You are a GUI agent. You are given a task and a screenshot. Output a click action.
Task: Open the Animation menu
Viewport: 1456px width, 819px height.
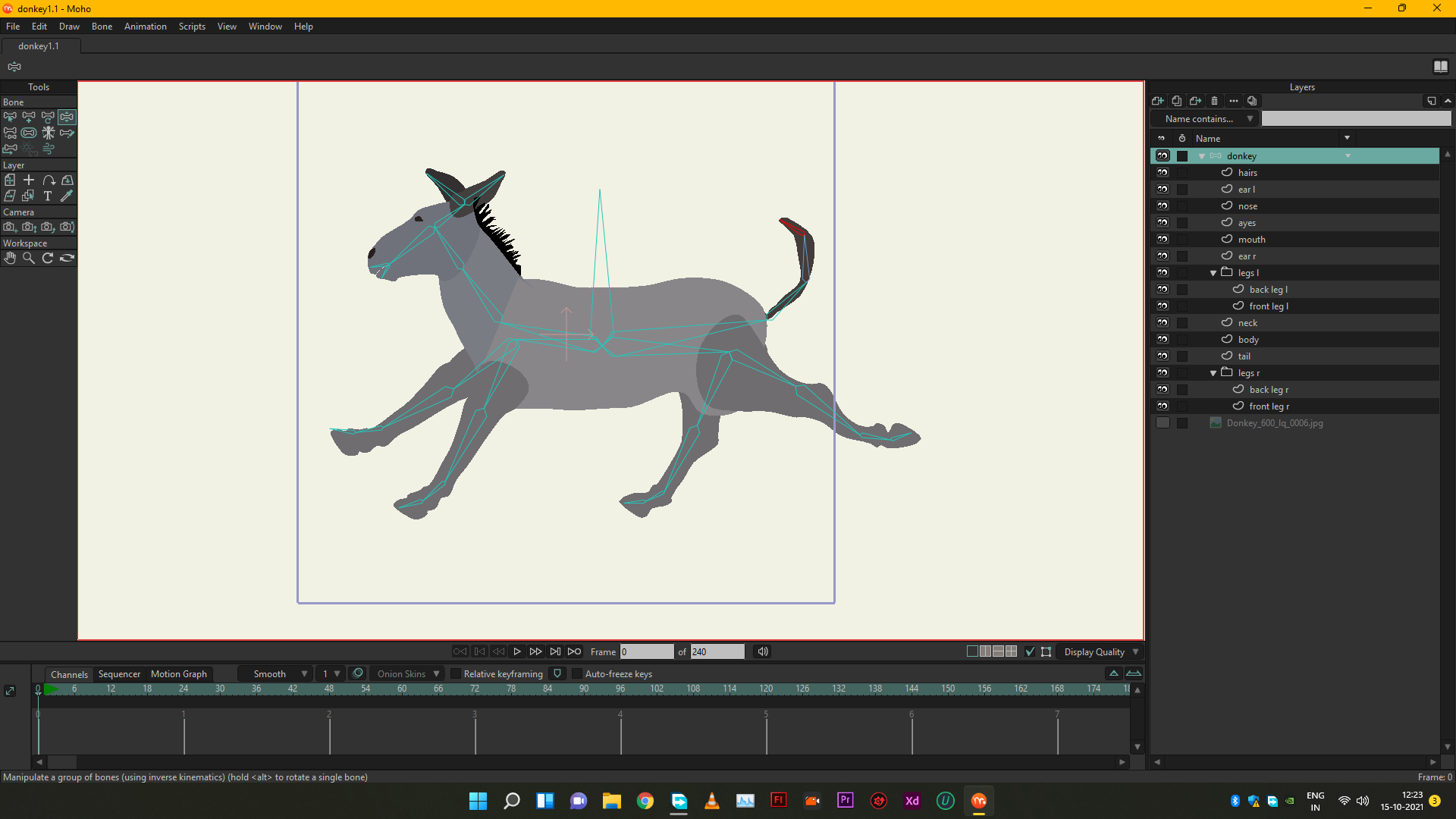pos(145,27)
